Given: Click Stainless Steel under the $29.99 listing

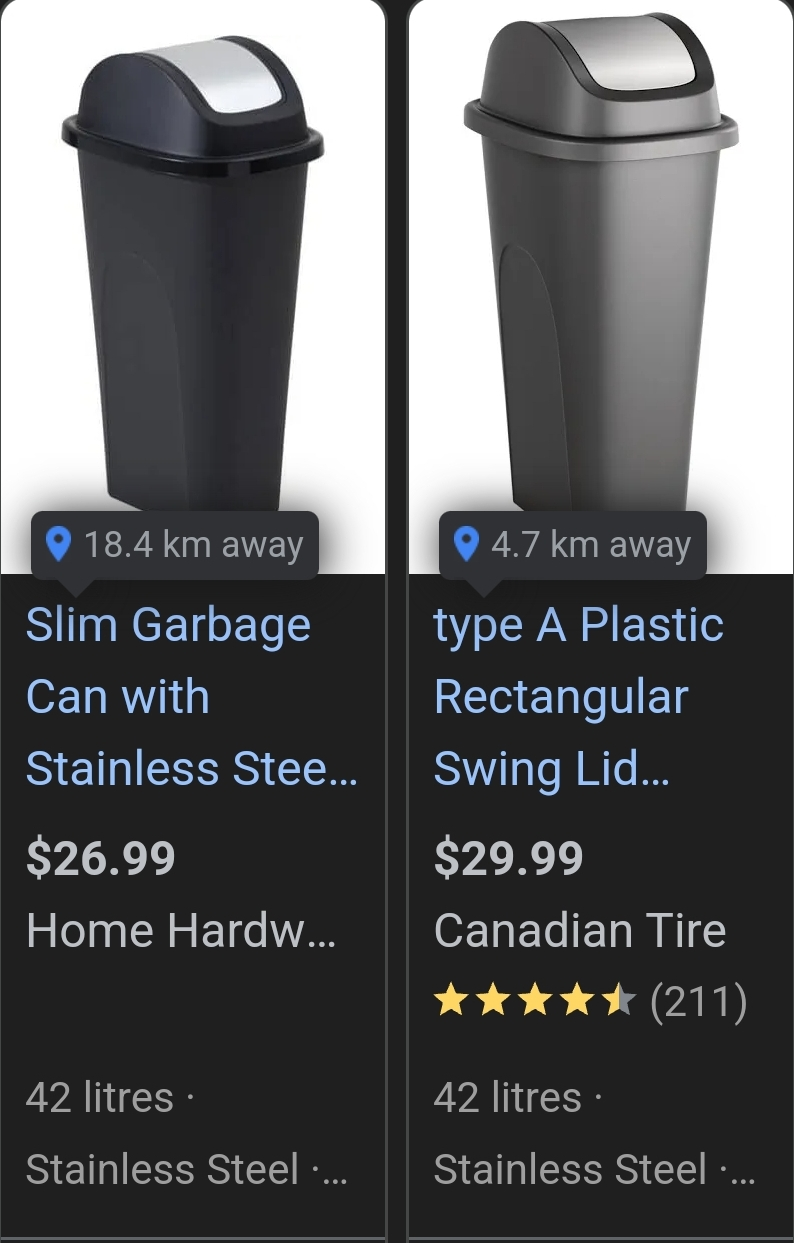Looking at the screenshot, I should click(x=570, y=1169).
